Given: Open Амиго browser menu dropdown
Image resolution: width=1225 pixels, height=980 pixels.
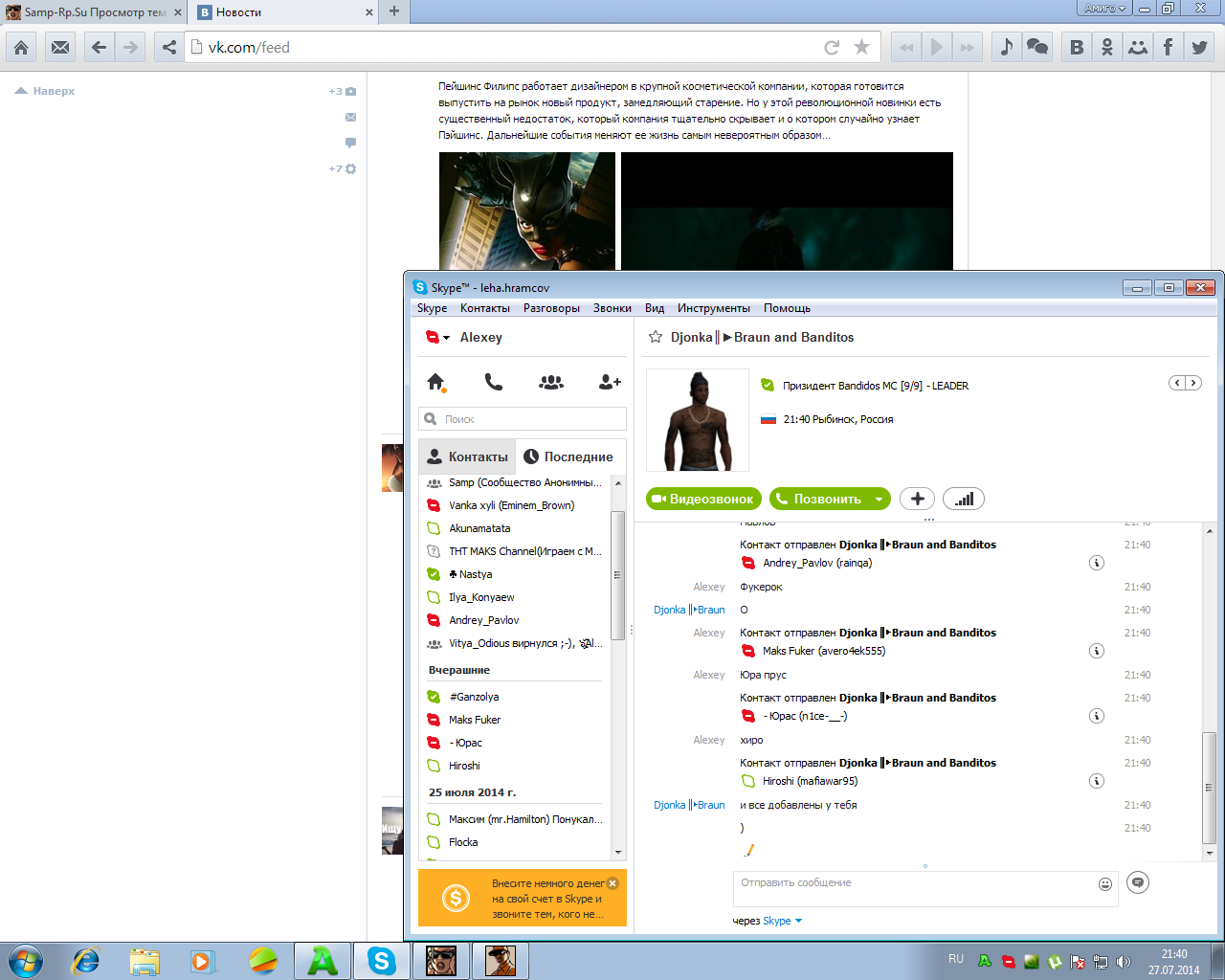Looking at the screenshot, I should click(x=1105, y=8).
